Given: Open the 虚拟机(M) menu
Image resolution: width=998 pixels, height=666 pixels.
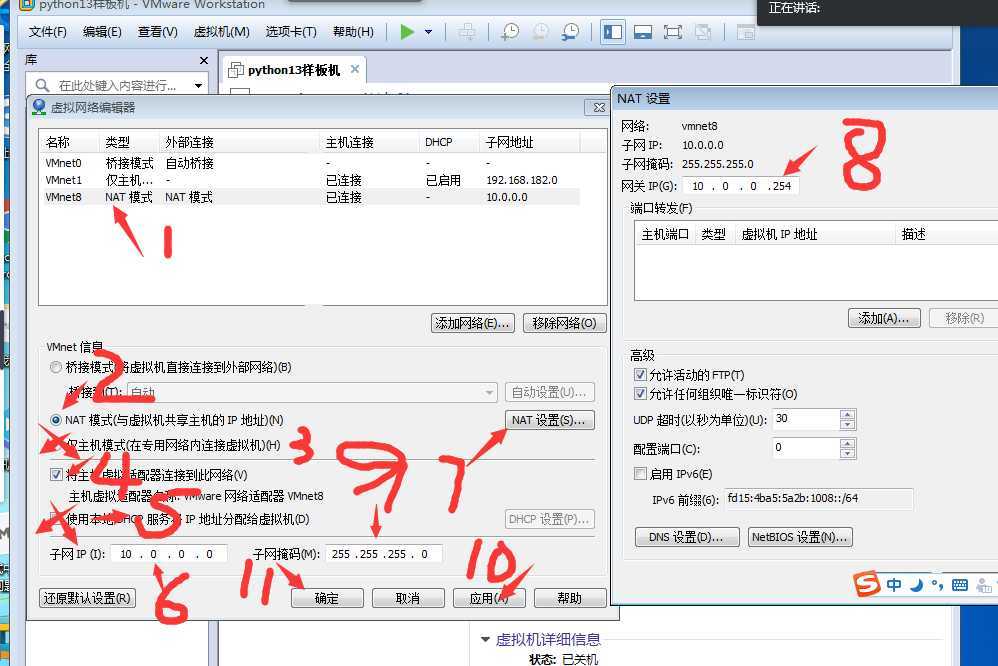Looking at the screenshot, I should point(221,32).
